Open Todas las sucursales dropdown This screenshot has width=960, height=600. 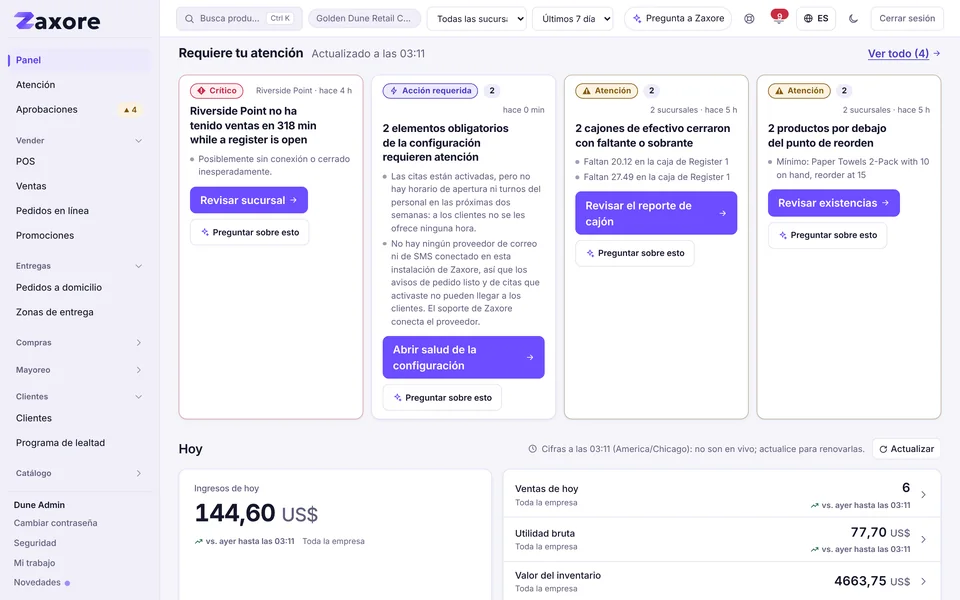[476, 19]
